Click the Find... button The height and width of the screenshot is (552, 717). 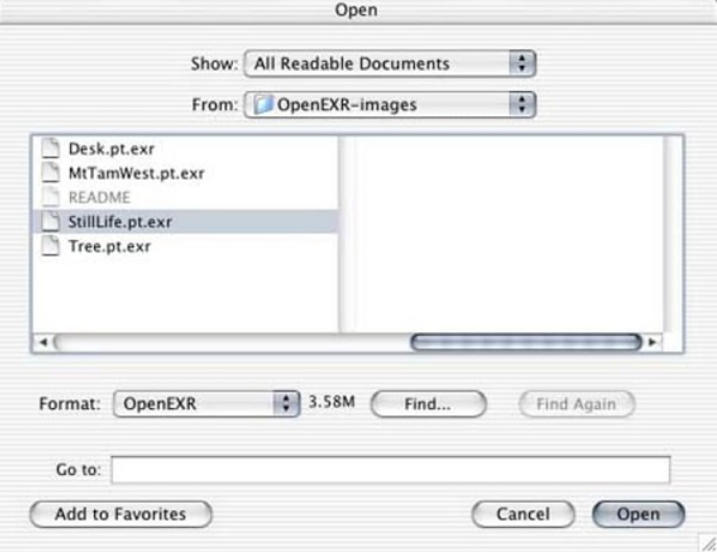[x=428, y=404]
